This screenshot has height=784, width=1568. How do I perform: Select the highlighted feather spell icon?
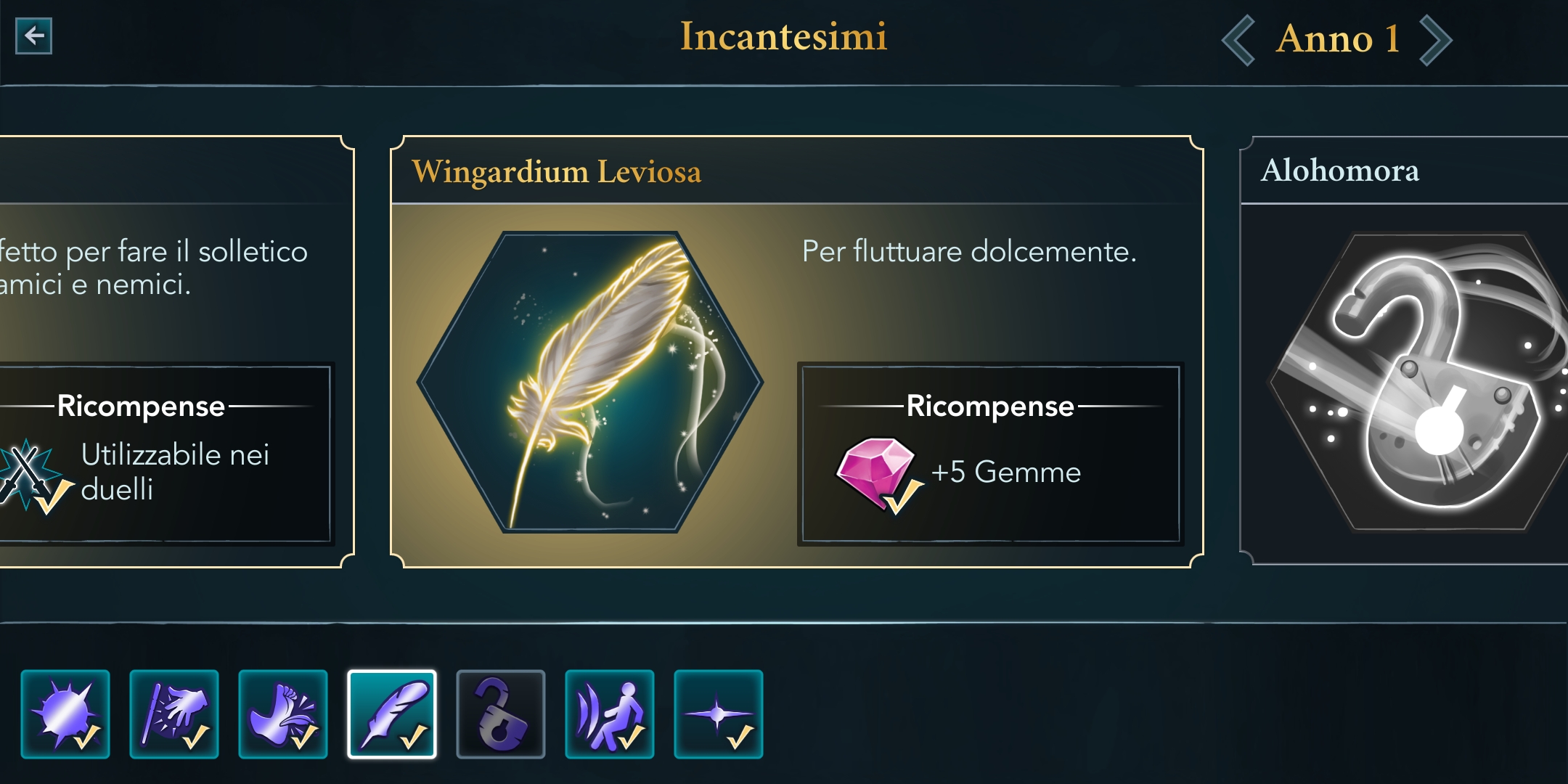(x=392, y=714)
